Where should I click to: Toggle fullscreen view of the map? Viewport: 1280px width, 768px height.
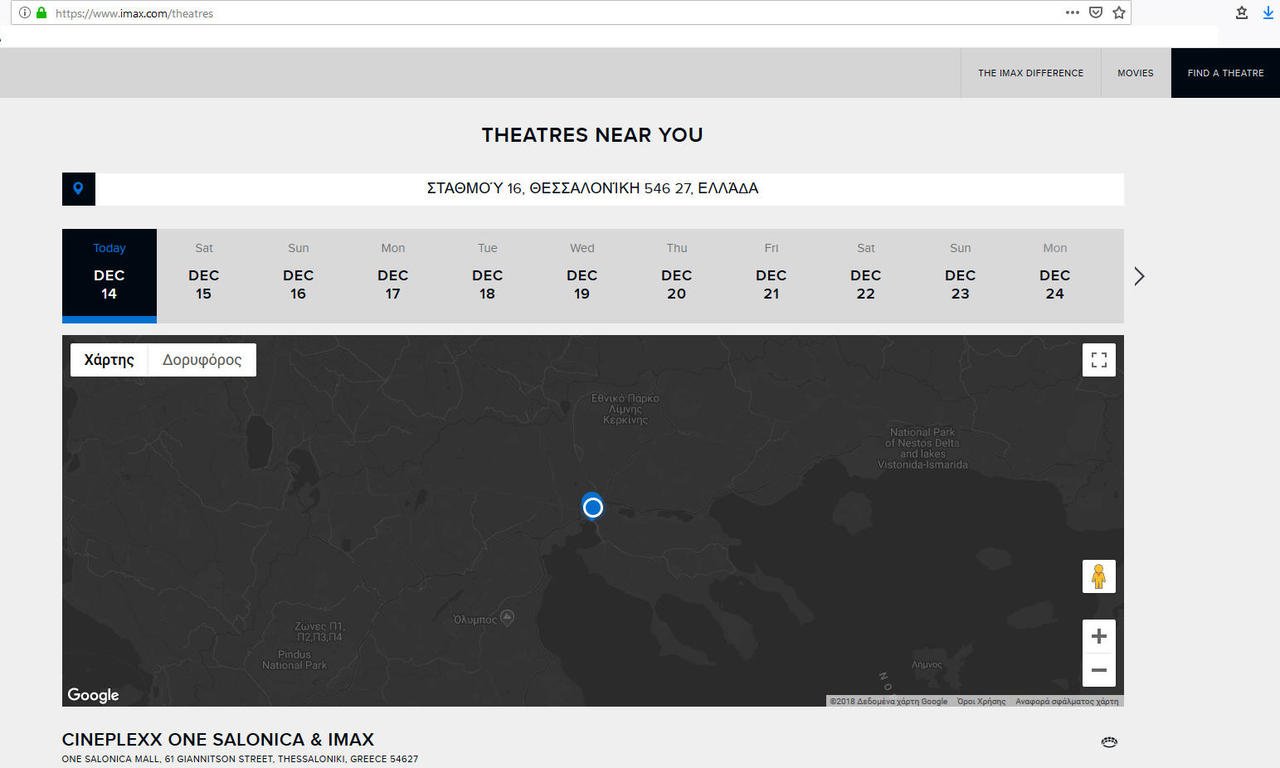click(x=1099, y=360)
